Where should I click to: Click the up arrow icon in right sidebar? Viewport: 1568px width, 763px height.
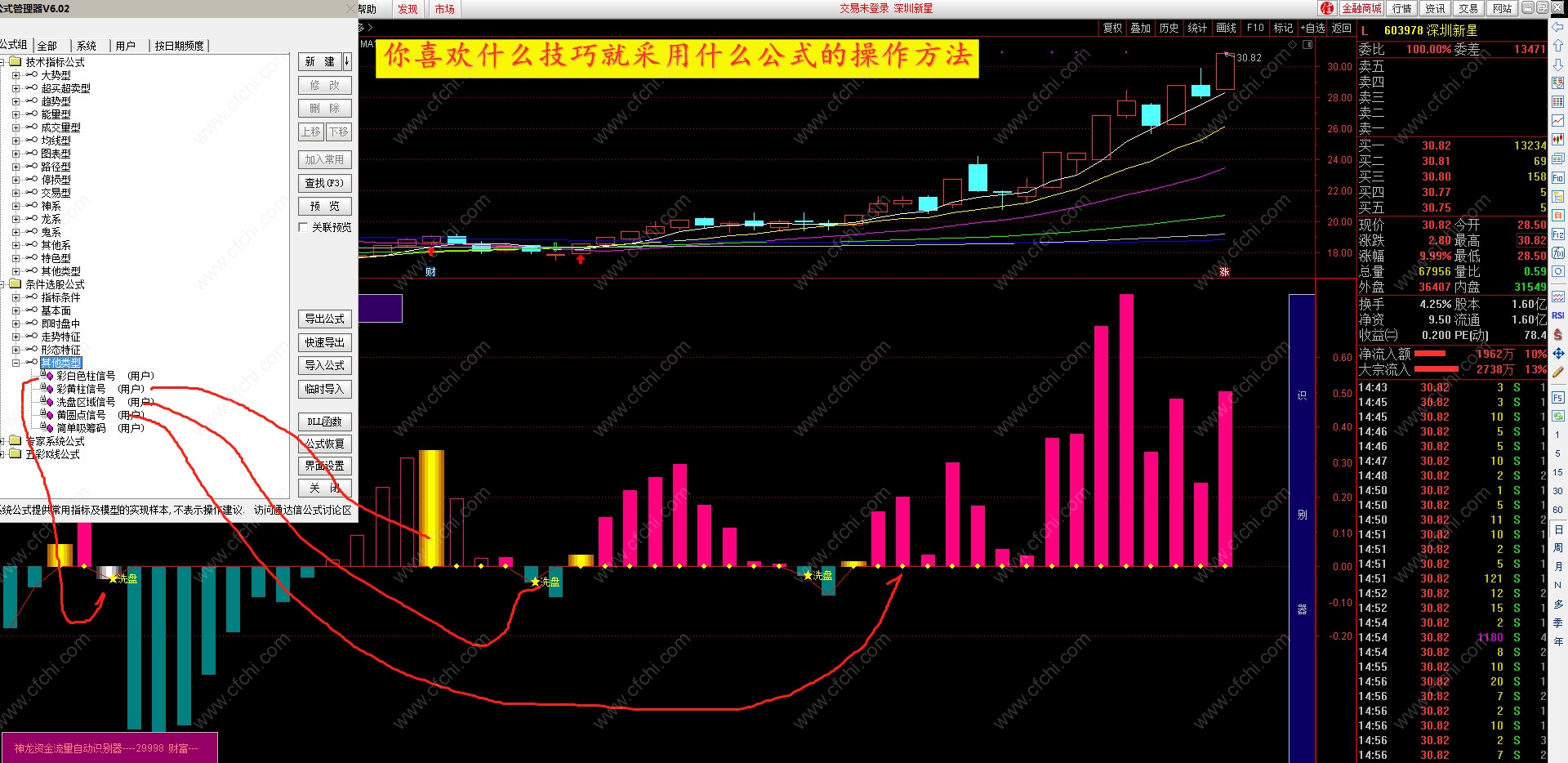[x=1557, y=46]
